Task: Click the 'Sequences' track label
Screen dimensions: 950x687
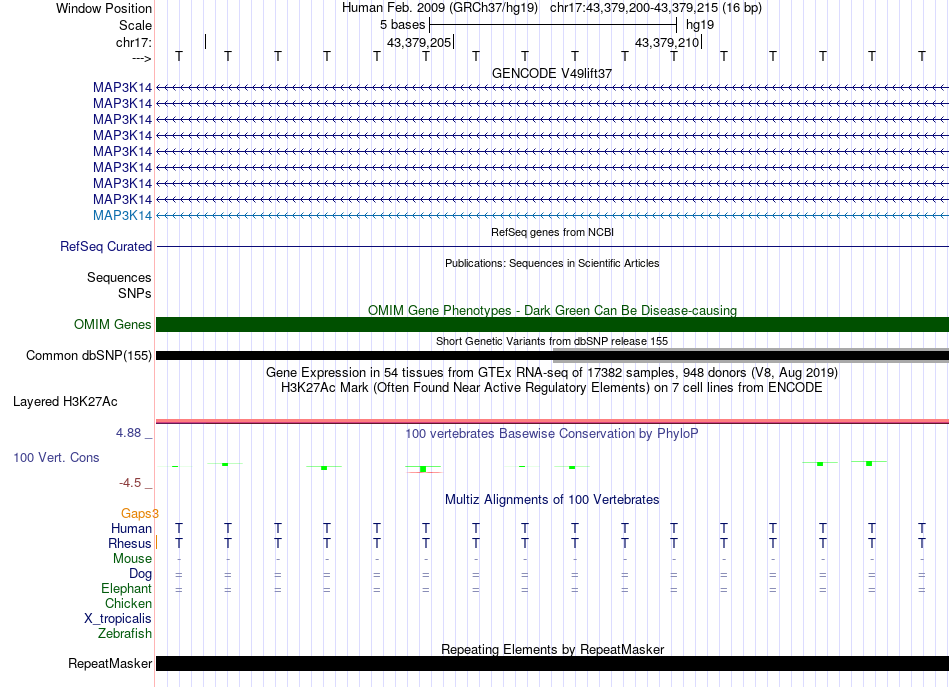Action: coord(119,277)
